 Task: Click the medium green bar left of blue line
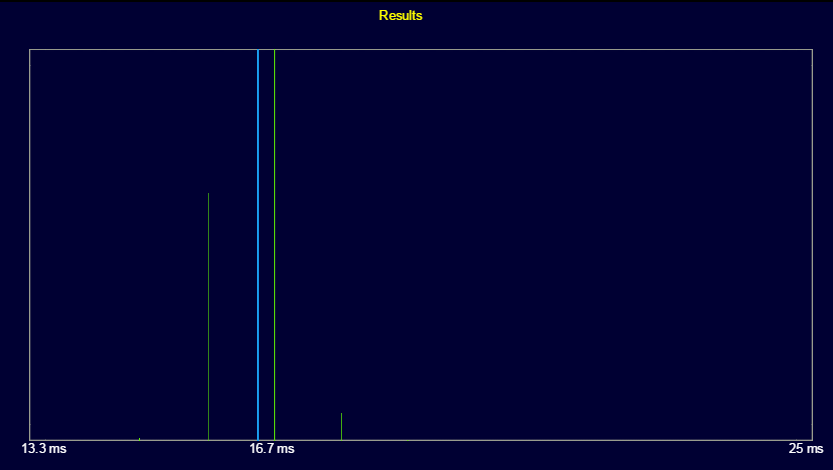(208, 317)
